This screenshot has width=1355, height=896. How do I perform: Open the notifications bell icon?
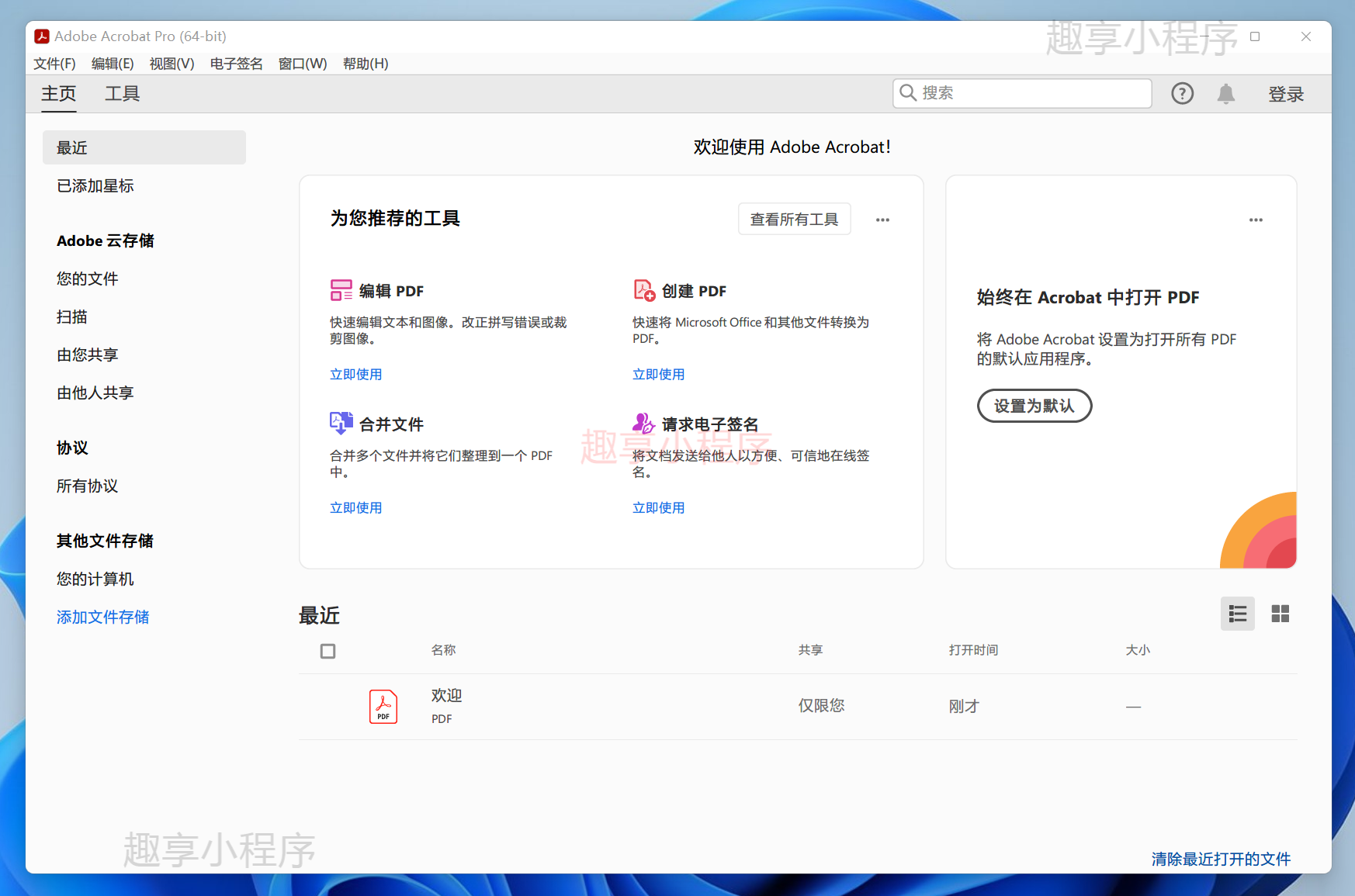point(1226,94)
